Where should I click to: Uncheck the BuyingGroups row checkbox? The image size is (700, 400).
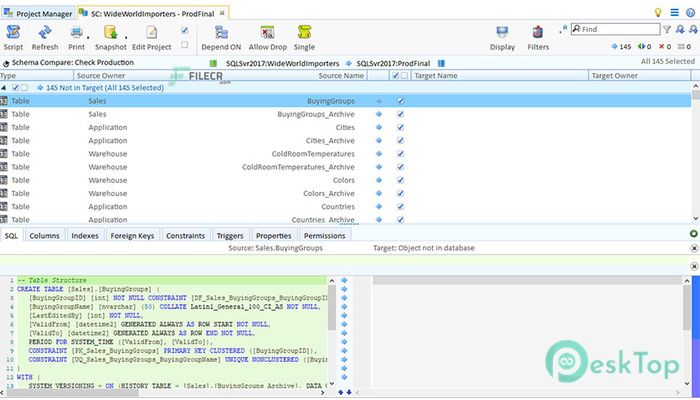pyautogui.click(x=400, y=101)
